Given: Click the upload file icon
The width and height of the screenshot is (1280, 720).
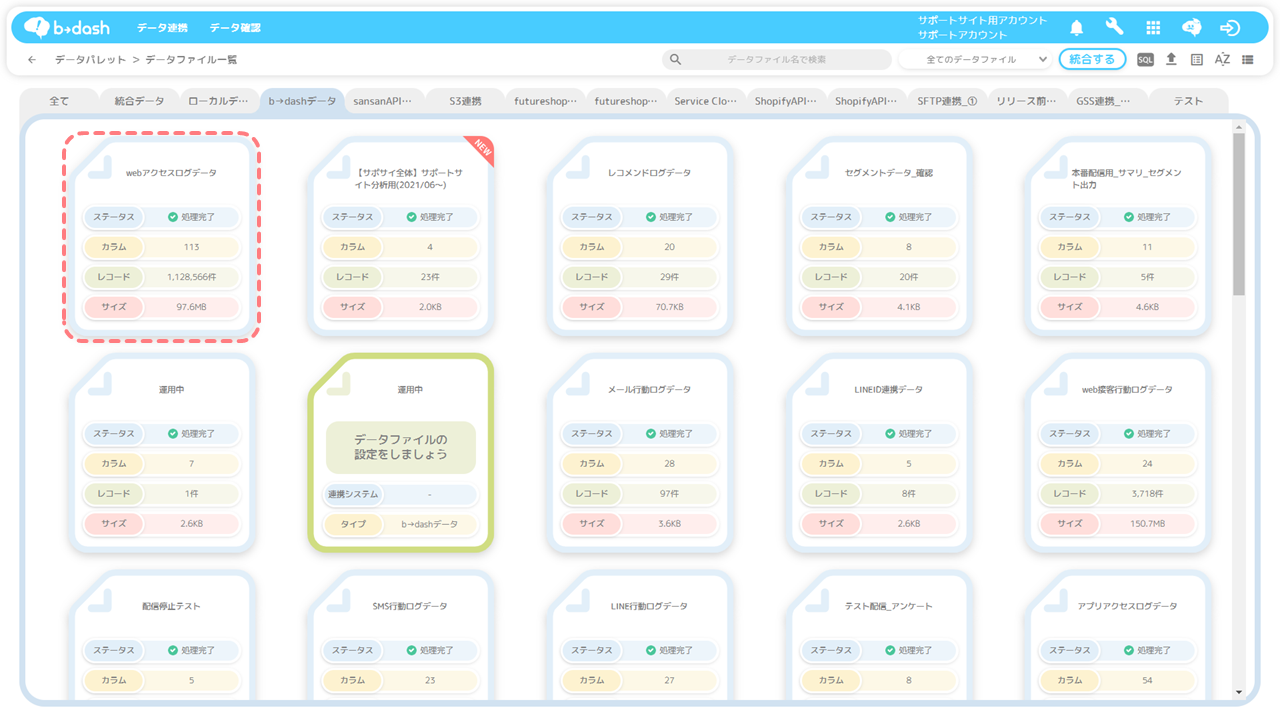Looking at the screenshot, I should point(1171,59).
